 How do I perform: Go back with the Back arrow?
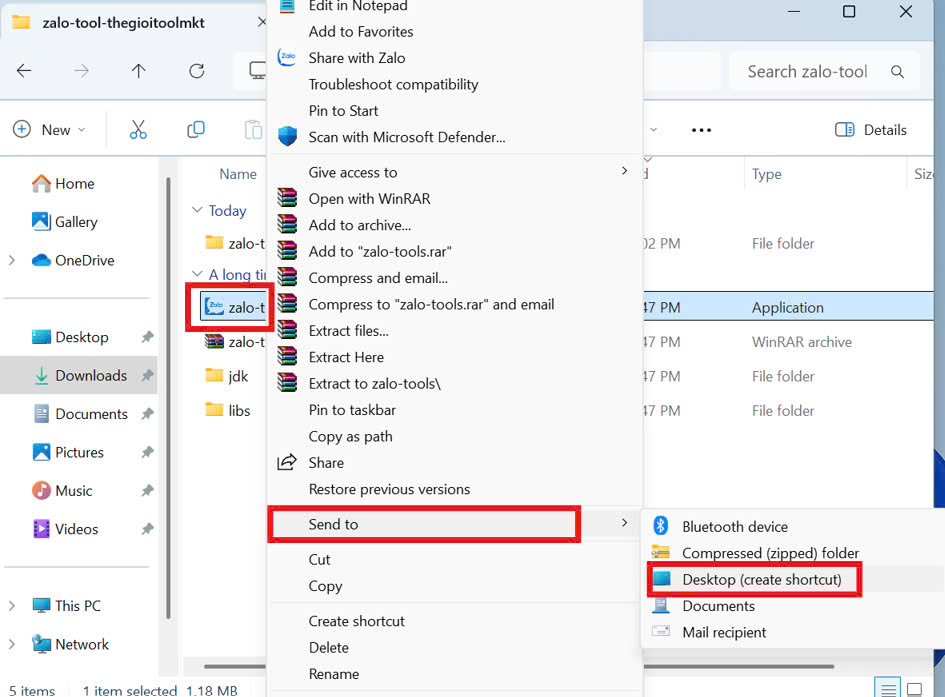(24, 71)
